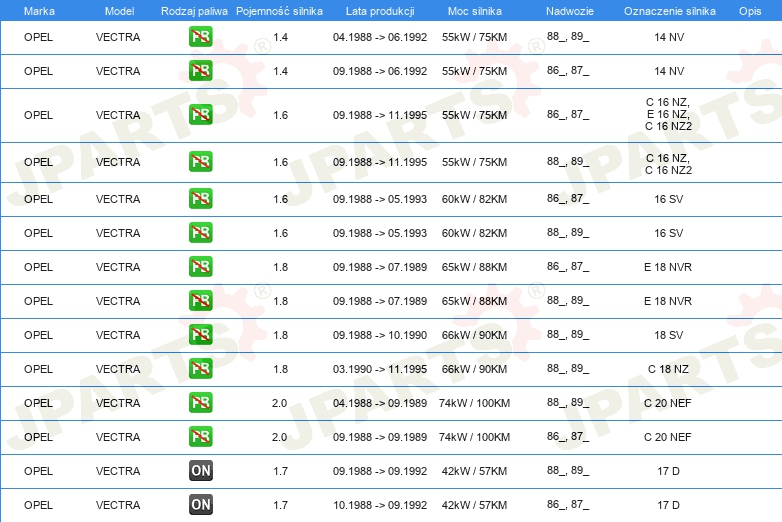Click OPEL in the C 18 NZ row
Image resolution: width=782 pixels, height=522 pixels.
pyautogui.click(x=38, y=369)
